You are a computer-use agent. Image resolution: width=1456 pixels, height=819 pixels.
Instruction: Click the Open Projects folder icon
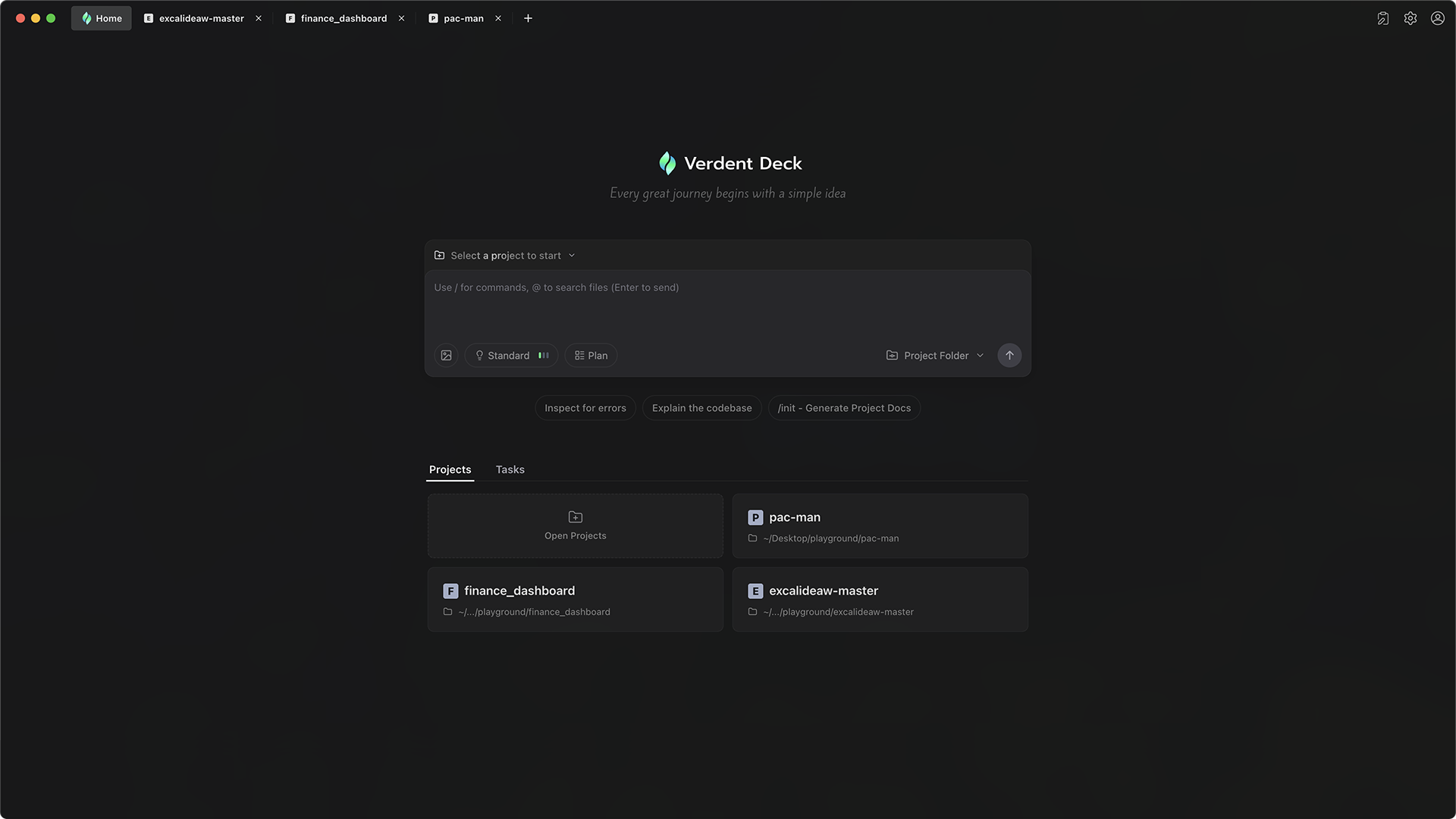coord(575,517)
